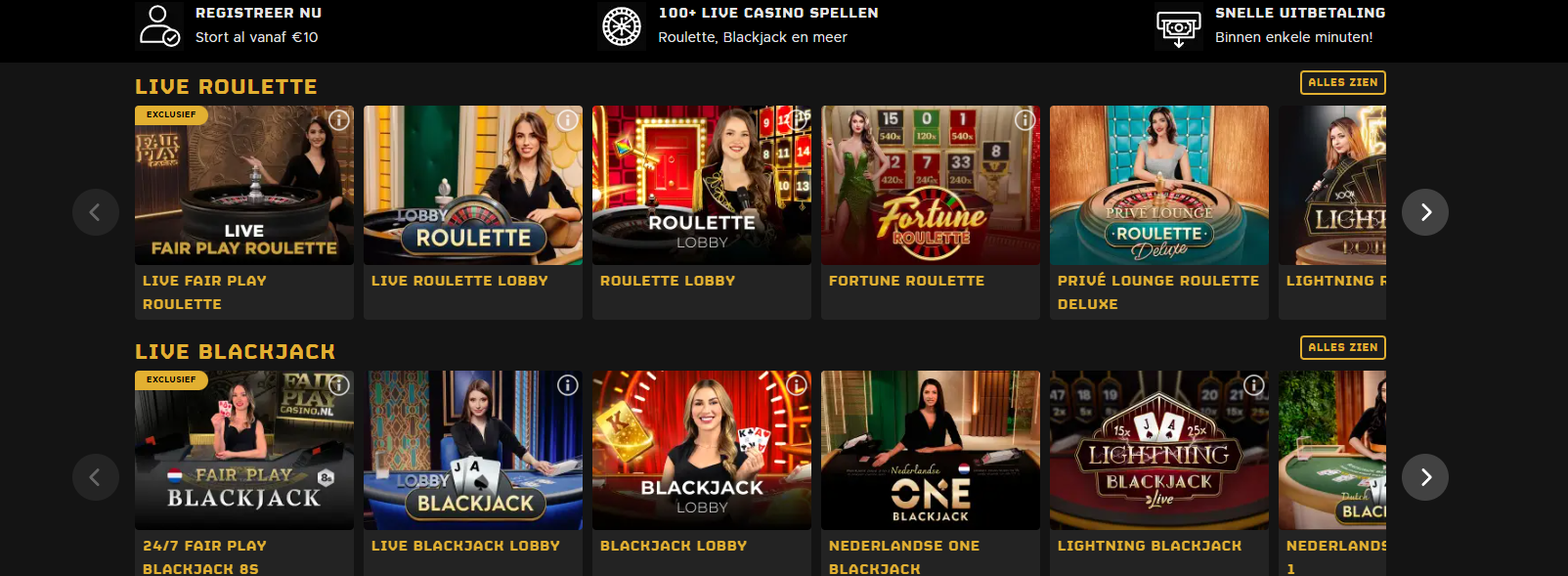This screenshot has height=576, width=1568.
Task: Go back in Live Roulette carousel
Action: tap(96, 212)
